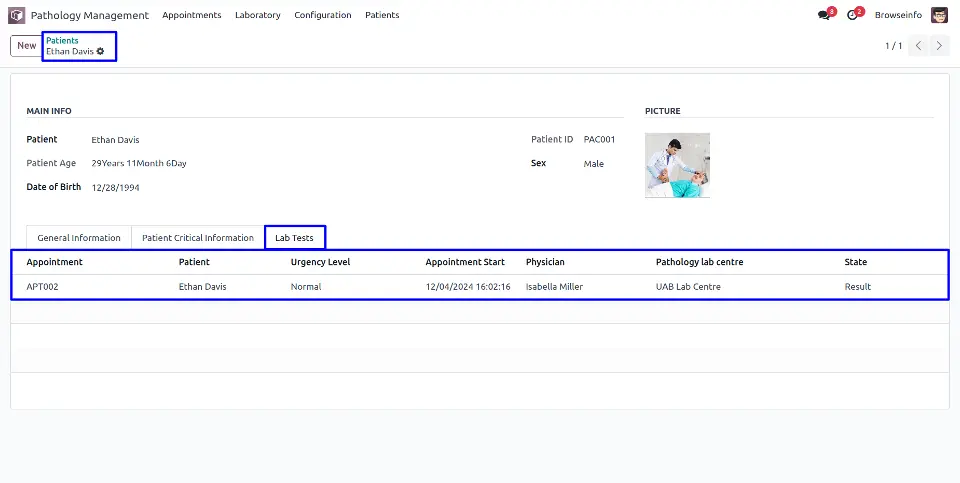Click the user avatar icon

coord(939,15)
